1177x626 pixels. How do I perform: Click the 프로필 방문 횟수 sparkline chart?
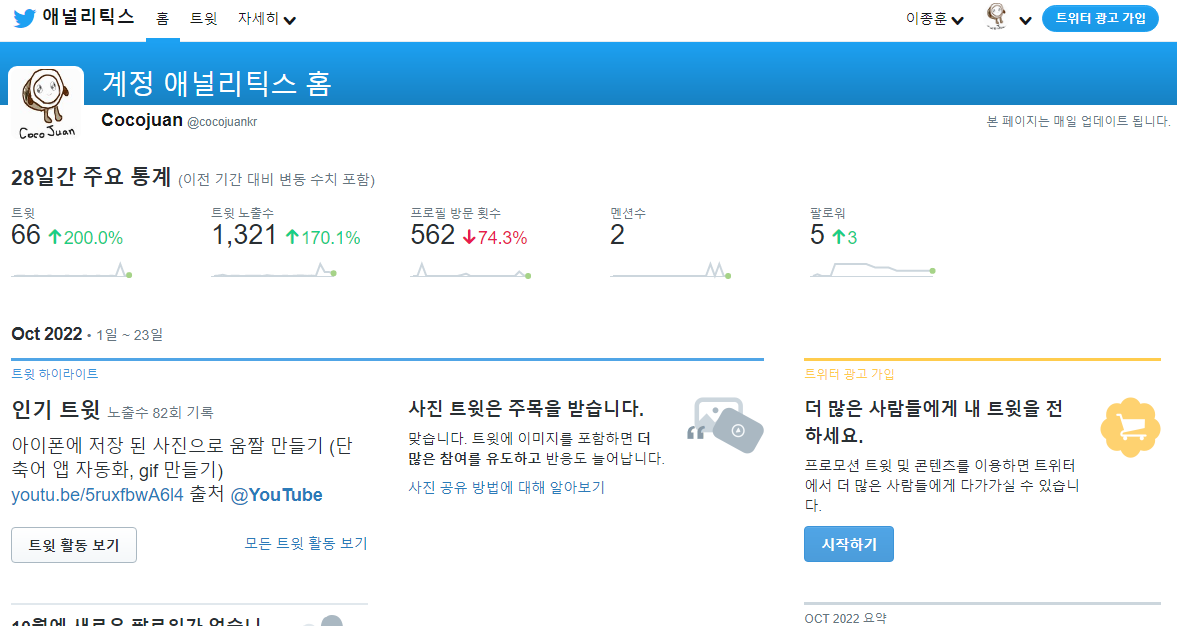pyautogui.click(x=471, y=269)
